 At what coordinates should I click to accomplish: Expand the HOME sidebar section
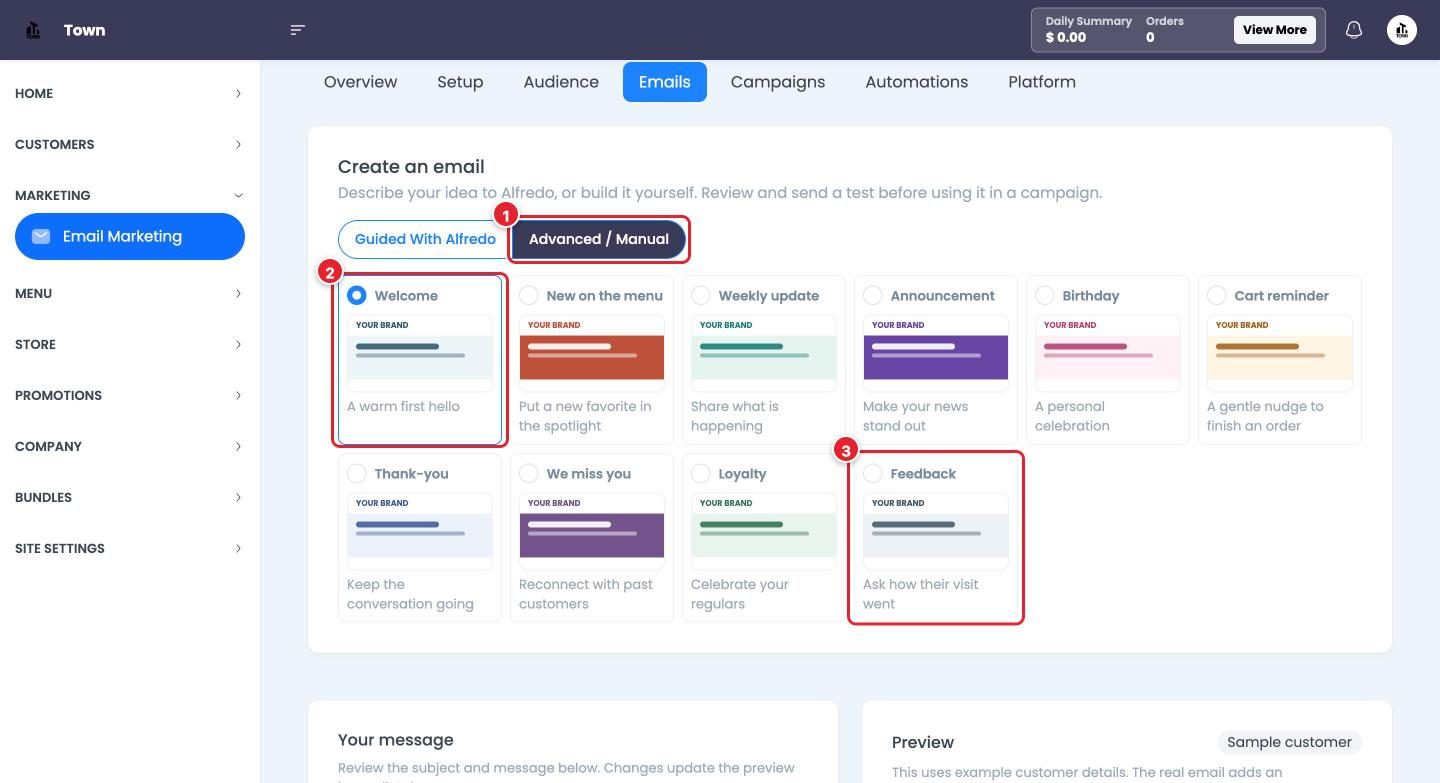[130, 93]
